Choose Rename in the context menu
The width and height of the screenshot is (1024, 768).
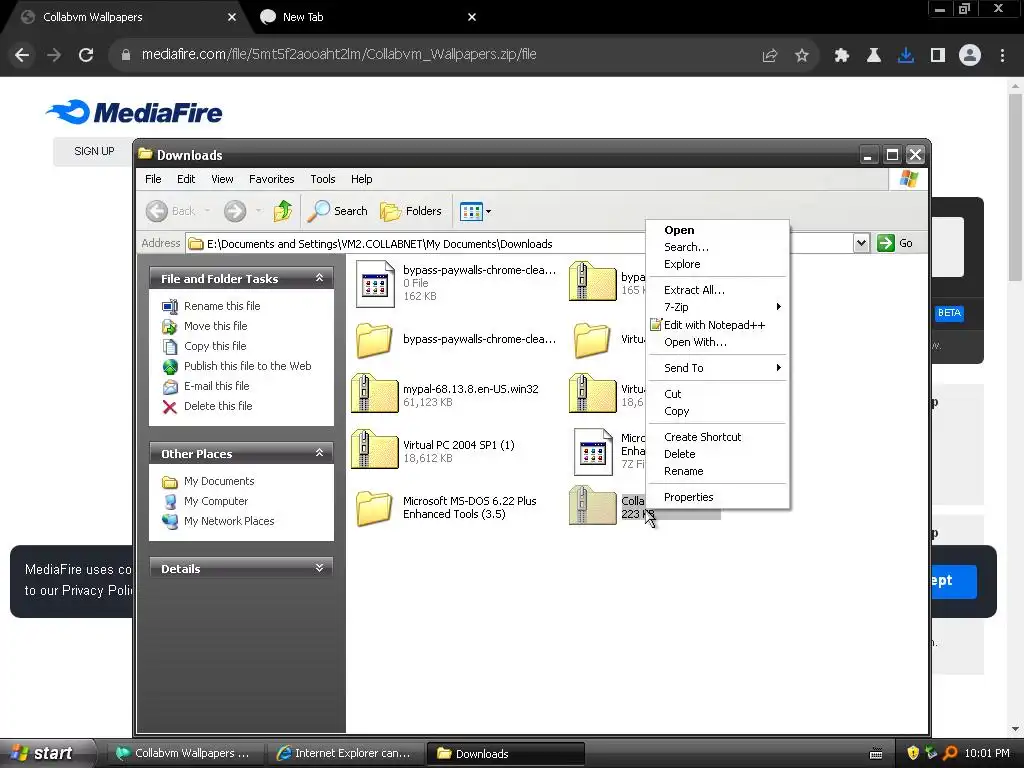pyautogui.click(x=717, y=471)
